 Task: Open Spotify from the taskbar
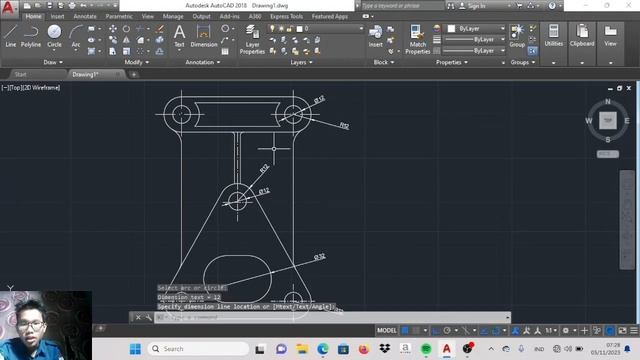click(x=426, y=349)
